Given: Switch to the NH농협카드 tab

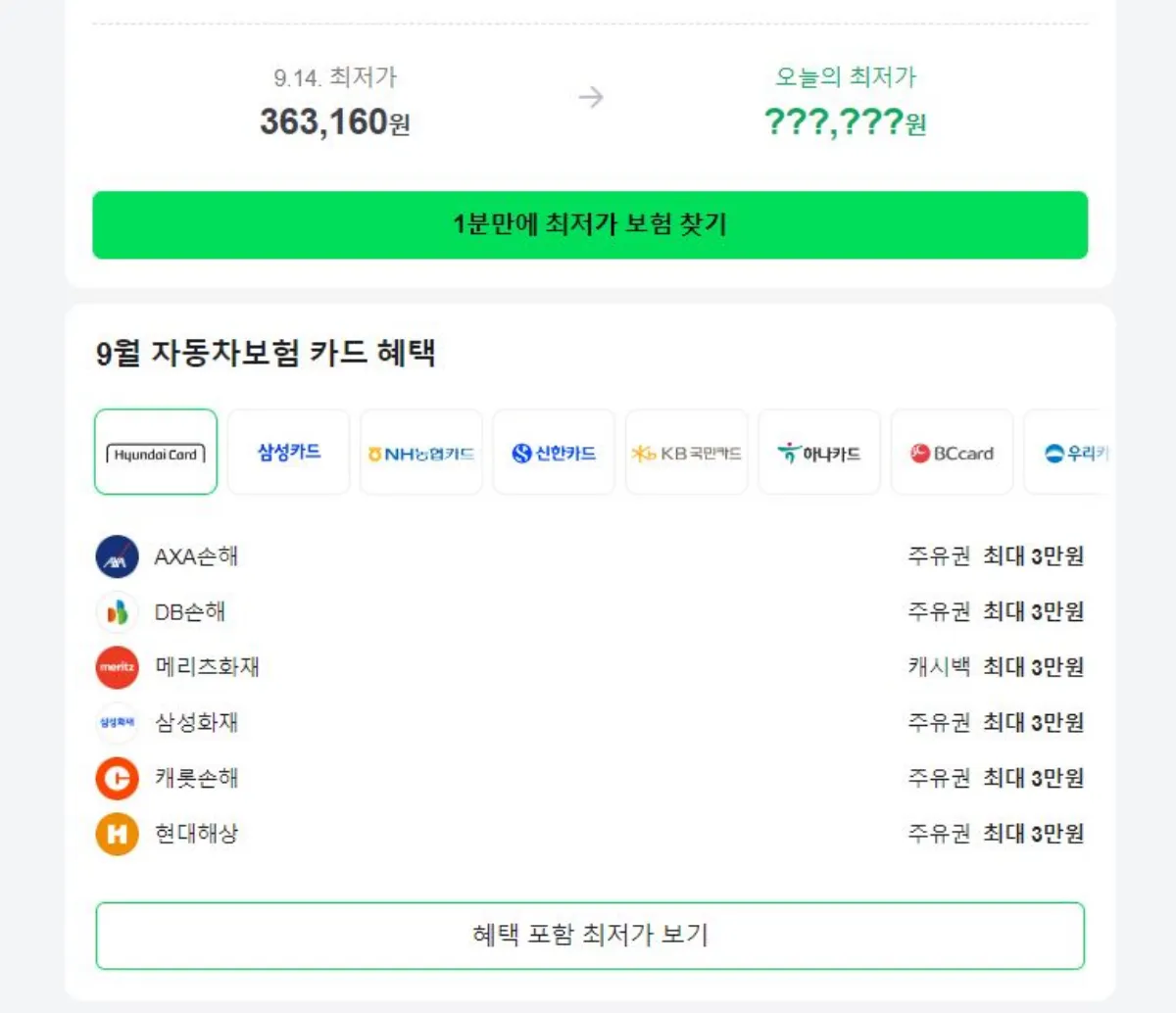Looking at the screenshot, I should 421,453.
